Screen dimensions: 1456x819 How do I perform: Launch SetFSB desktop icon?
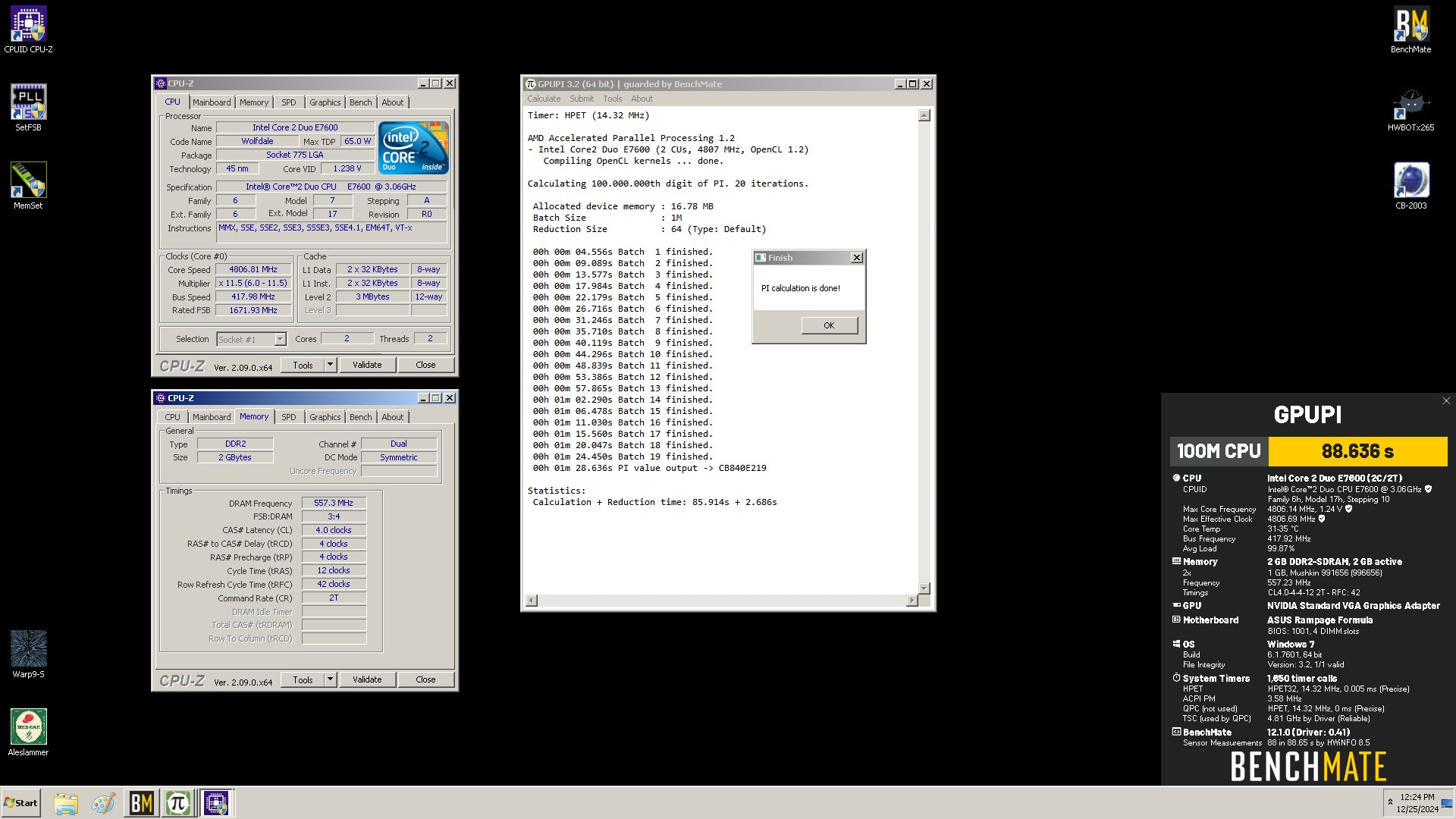pos(28,108)
